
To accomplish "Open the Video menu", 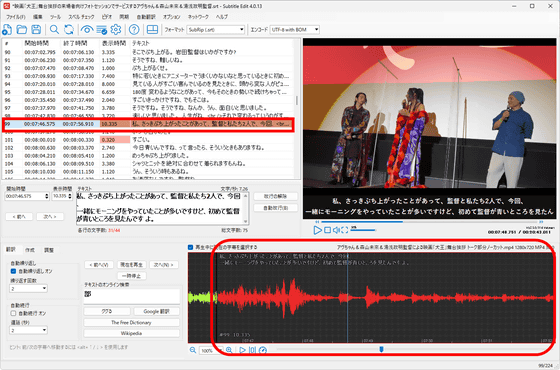I will (x=106, y=17).
